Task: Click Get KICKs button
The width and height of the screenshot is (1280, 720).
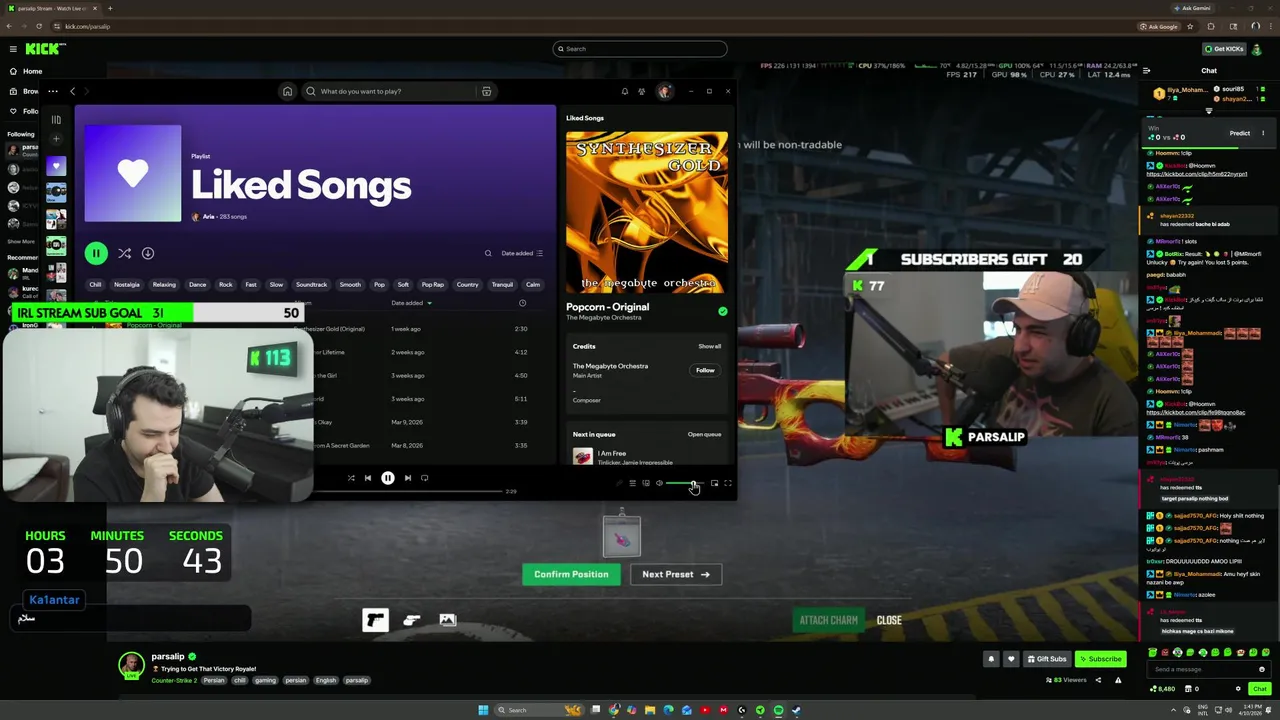Action: (x=1224, y=48)
